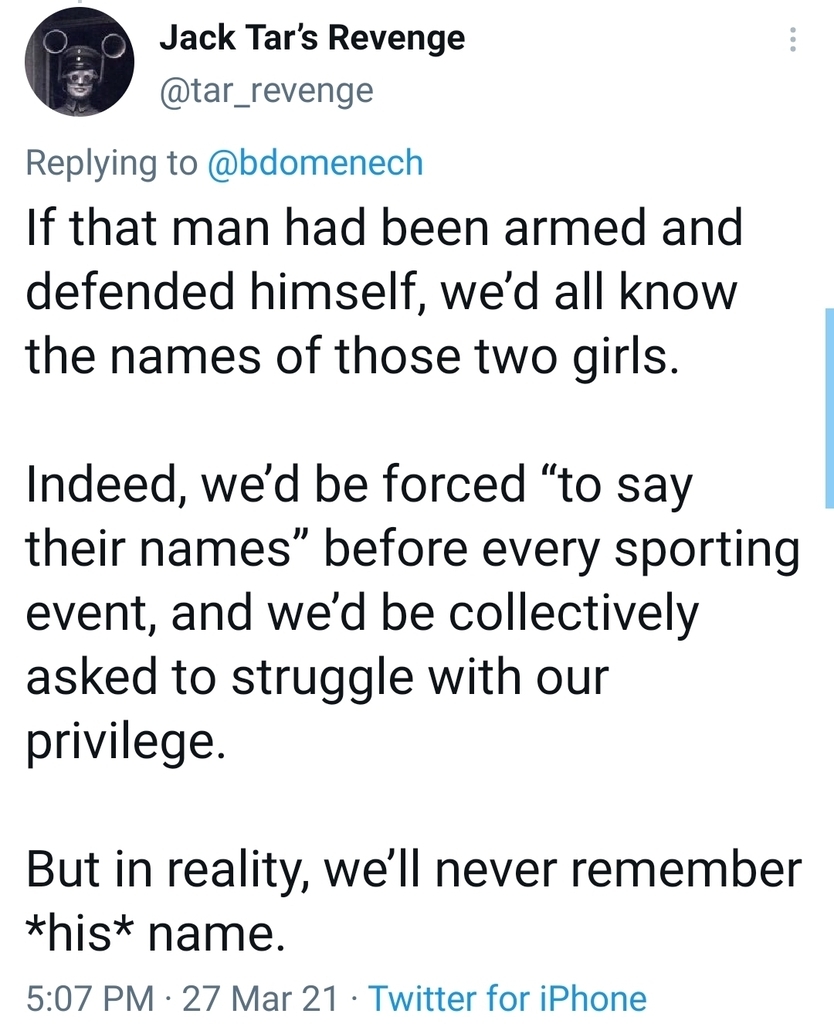Click the 5:07 PM timestamp
Viewport: 834px width, 1024px height.
[90, 998]
